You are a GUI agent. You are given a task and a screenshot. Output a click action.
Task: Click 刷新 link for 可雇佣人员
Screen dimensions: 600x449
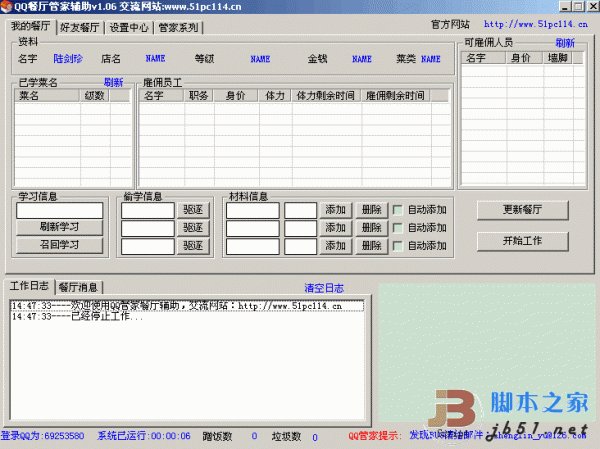565,43
